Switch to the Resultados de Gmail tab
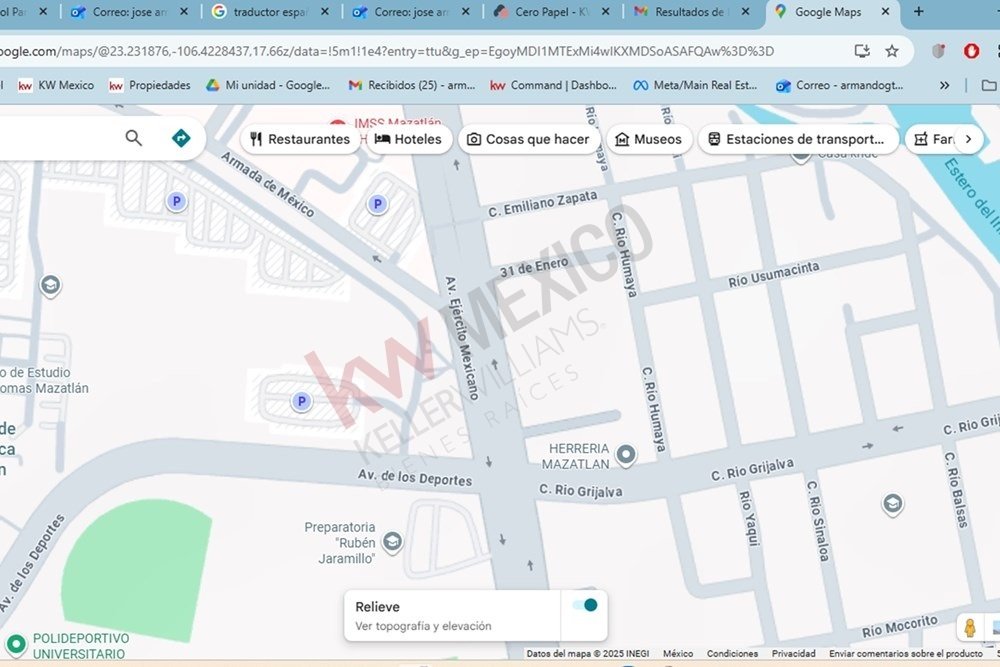 coord(693,11)
